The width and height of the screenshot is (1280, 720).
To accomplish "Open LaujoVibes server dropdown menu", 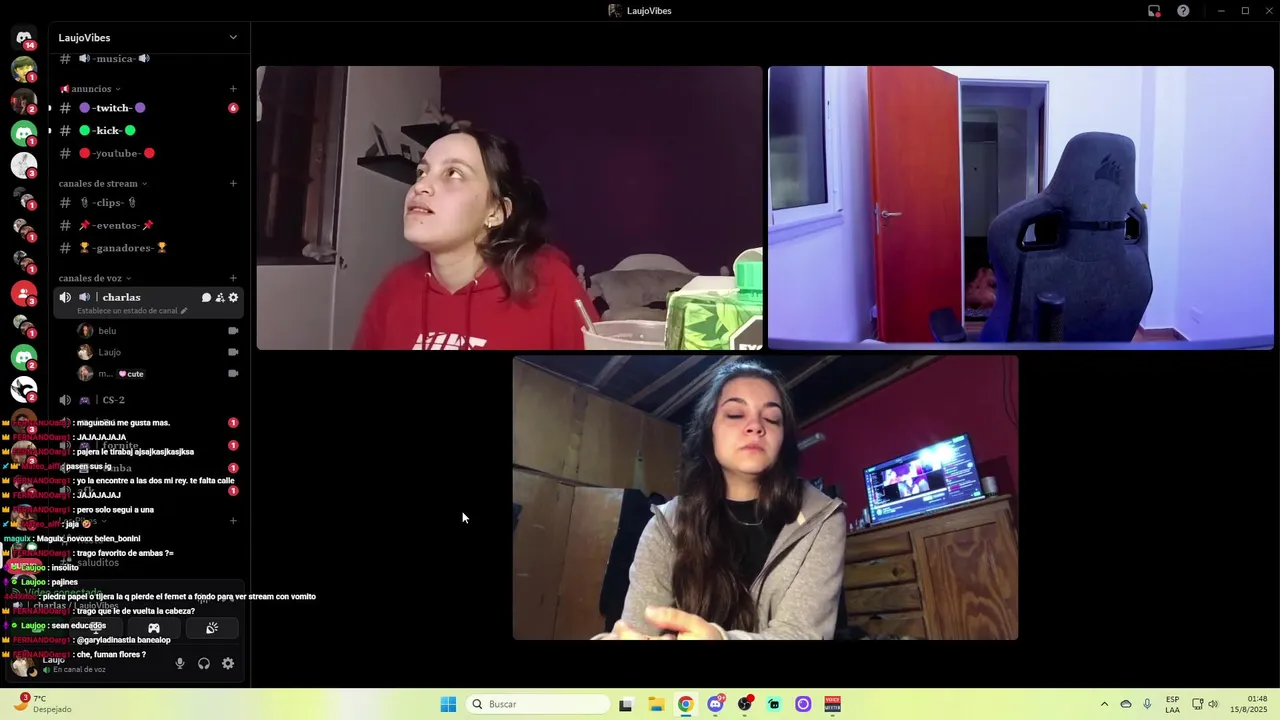I will click(149, 38).
